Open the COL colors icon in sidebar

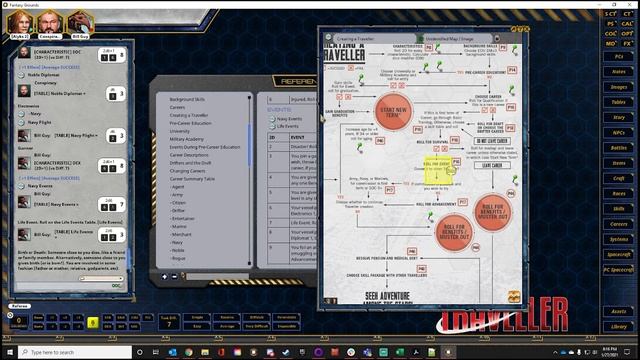[x=611, y=33]
